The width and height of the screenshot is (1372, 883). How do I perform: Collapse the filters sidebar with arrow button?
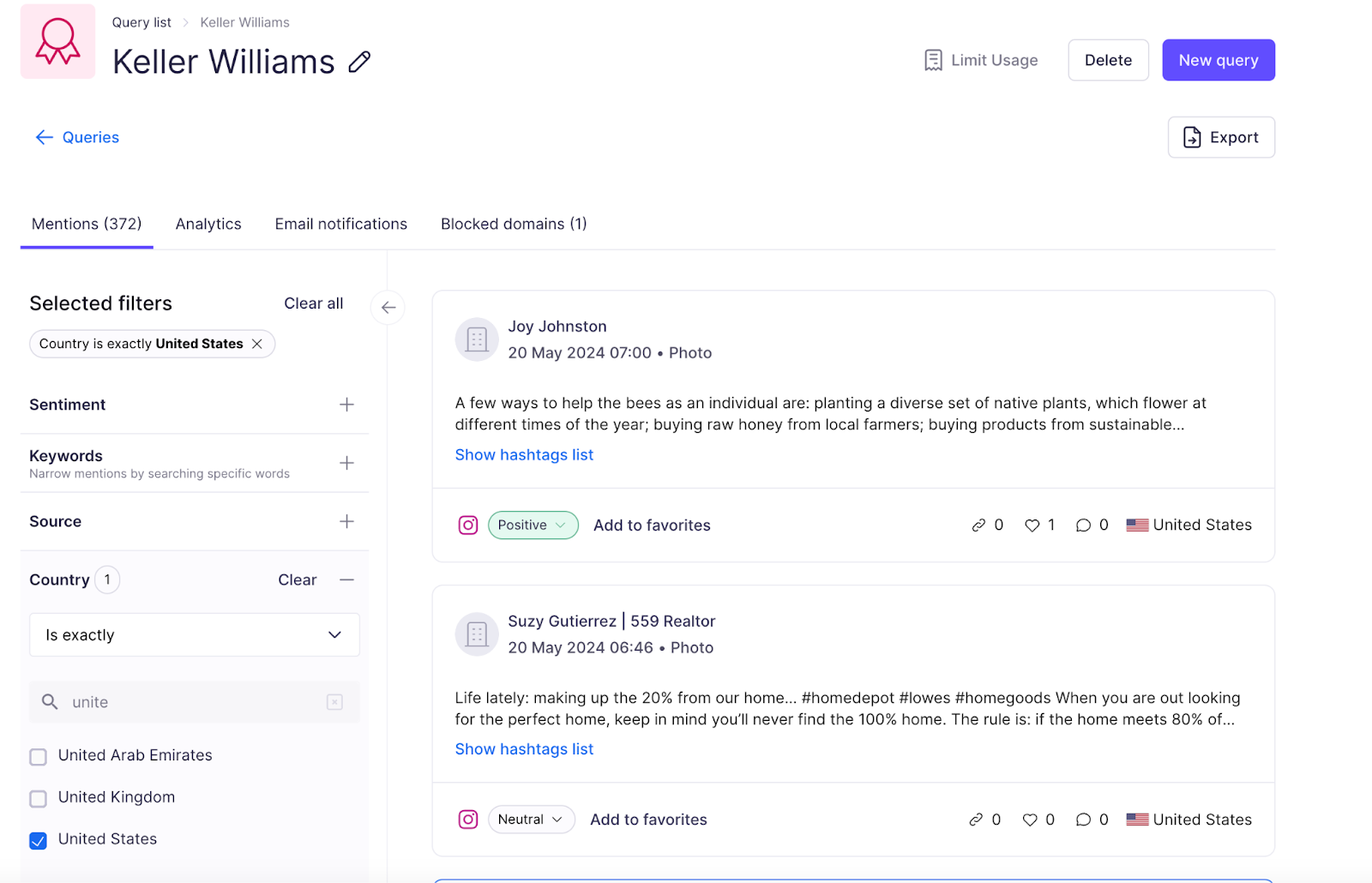[388, 307]
